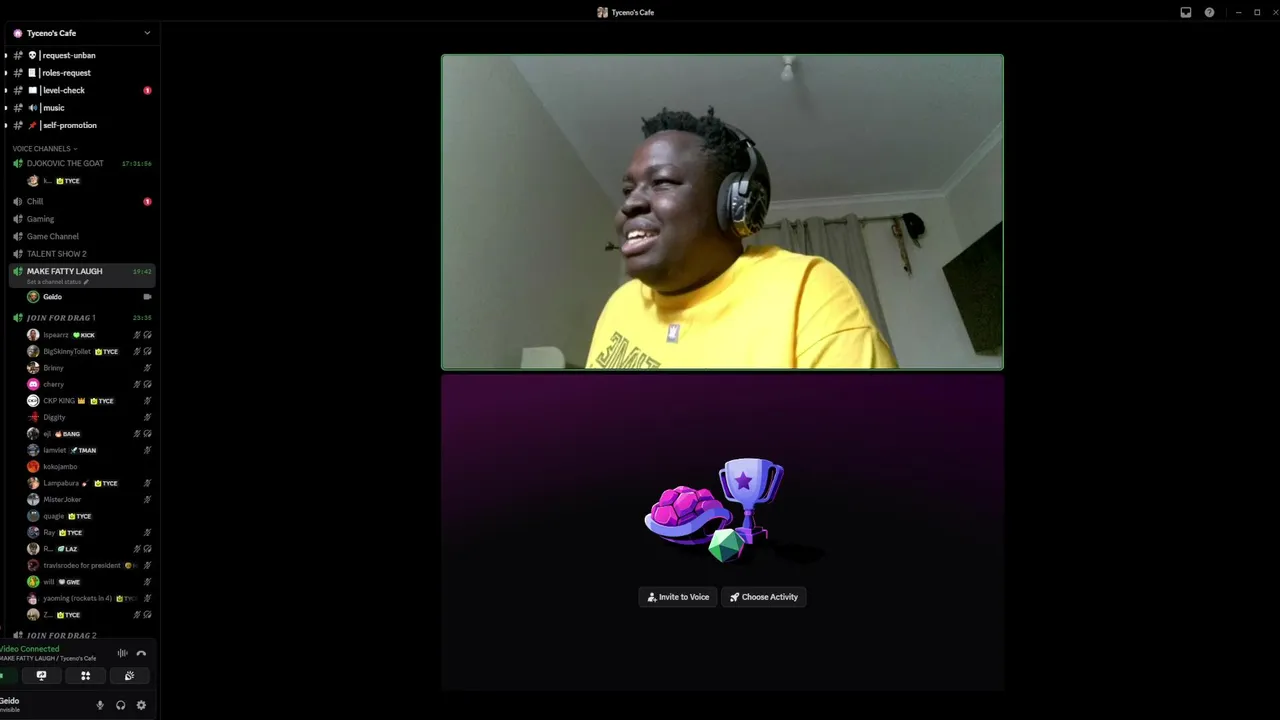The height and width of the screenshot is (720, 1280).
Task: Open the self-promotion text channel
Action: pyautogui.click(x=82, y=125)
